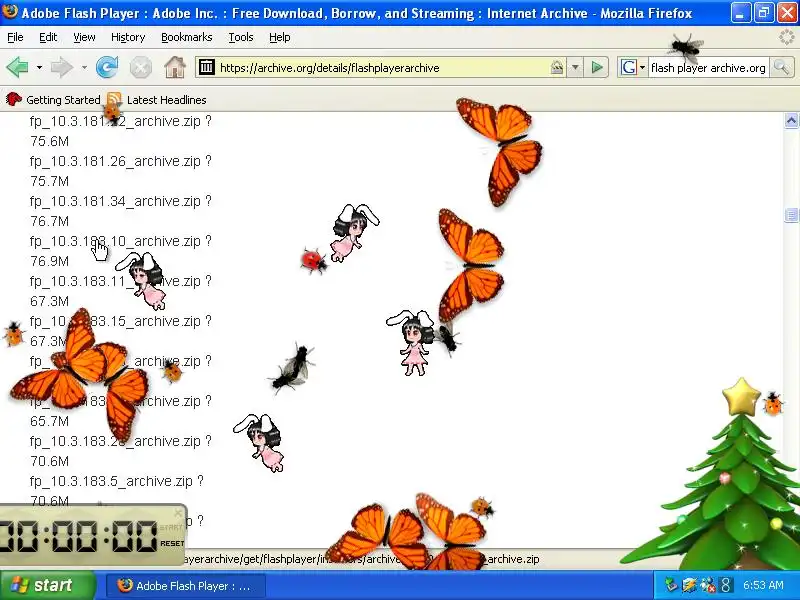This screenshot has height=600, width=800.
Task: Click the ? next to fp_10.3.181.26_archive.zip
Action: point(208,161)
